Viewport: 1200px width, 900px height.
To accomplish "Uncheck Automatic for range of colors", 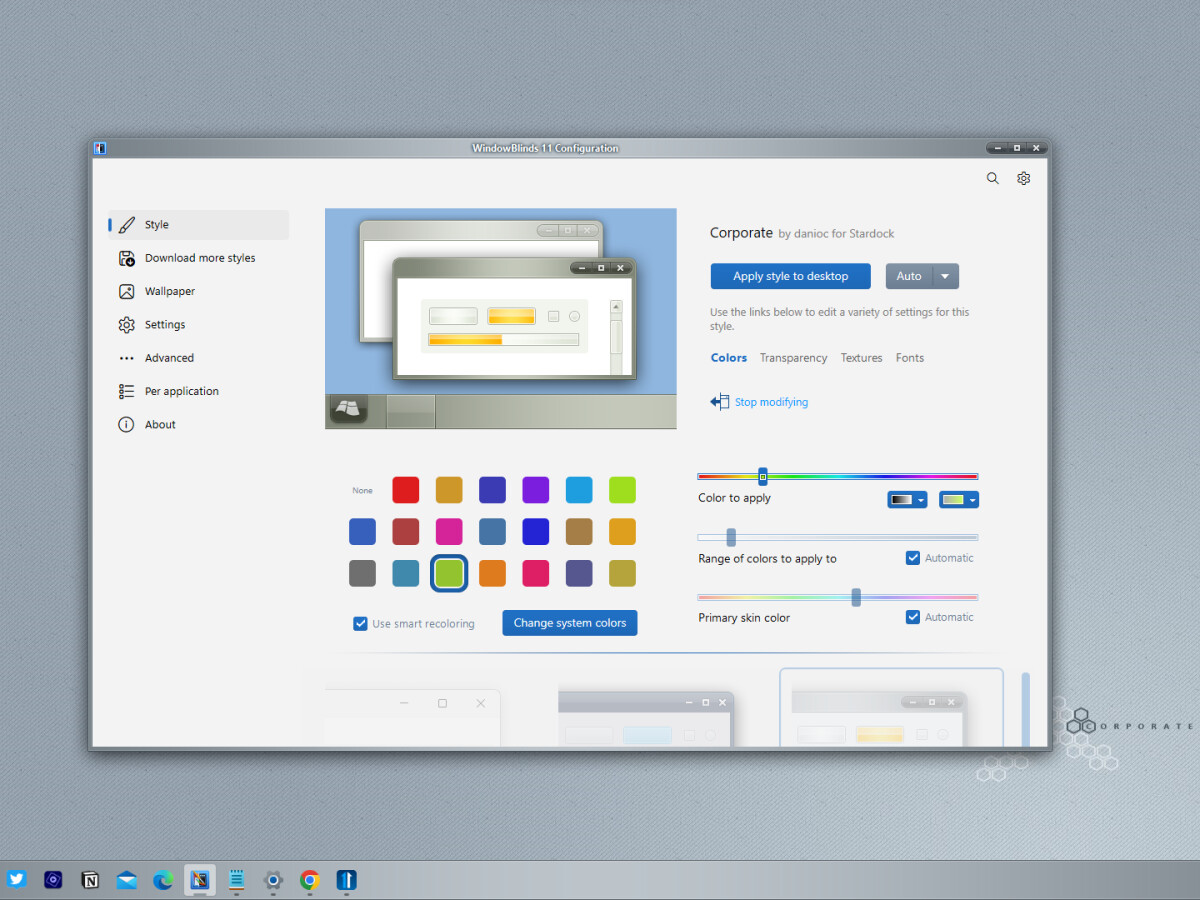I will point(912,558).
